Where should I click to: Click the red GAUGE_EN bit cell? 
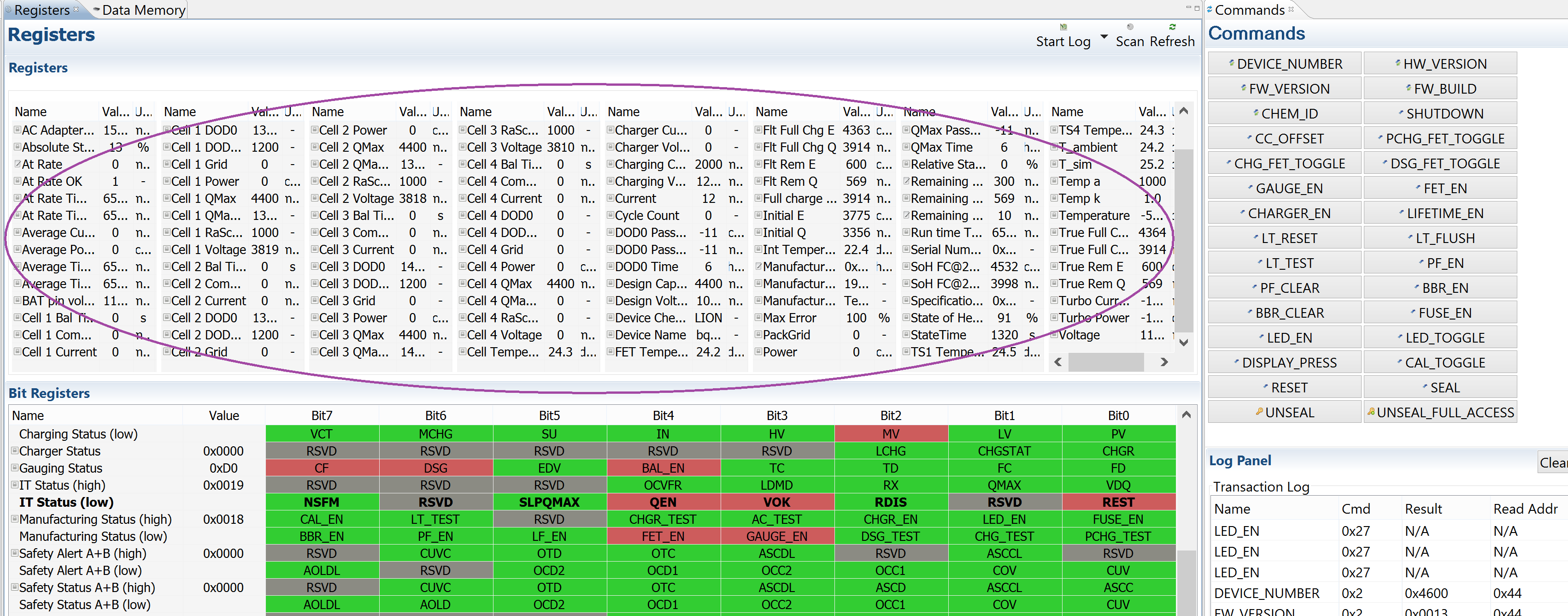click(777, 536)
